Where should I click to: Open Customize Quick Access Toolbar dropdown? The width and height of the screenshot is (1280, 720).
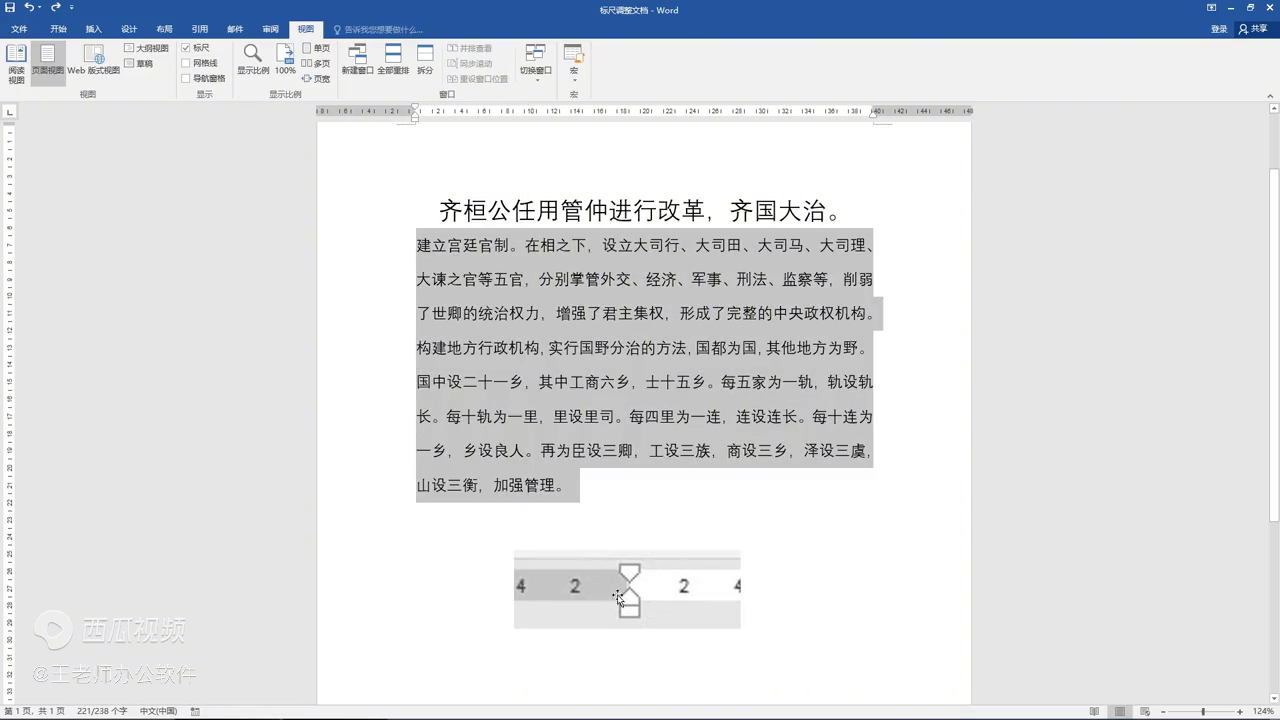click(x=72, y=8)
